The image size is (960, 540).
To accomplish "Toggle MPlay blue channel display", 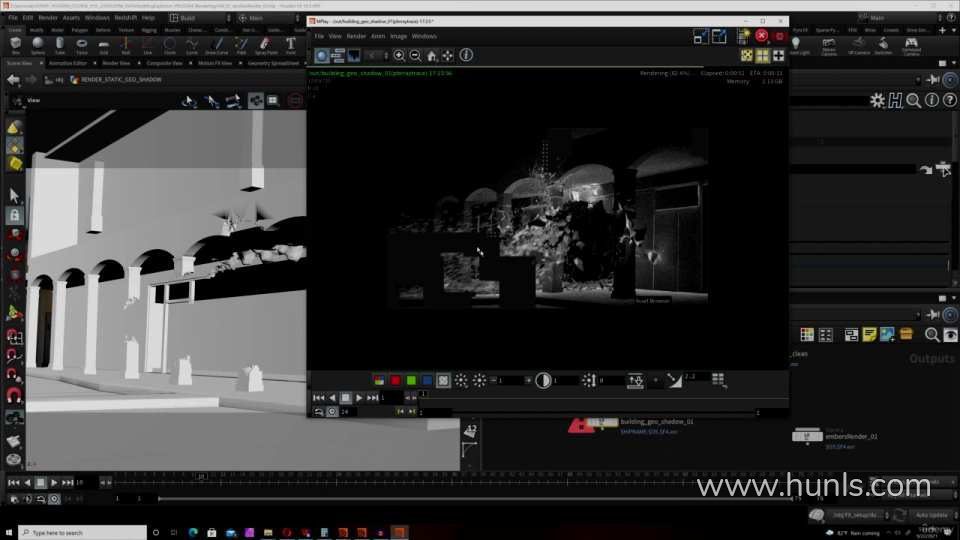I will click(x=427, y=381).
